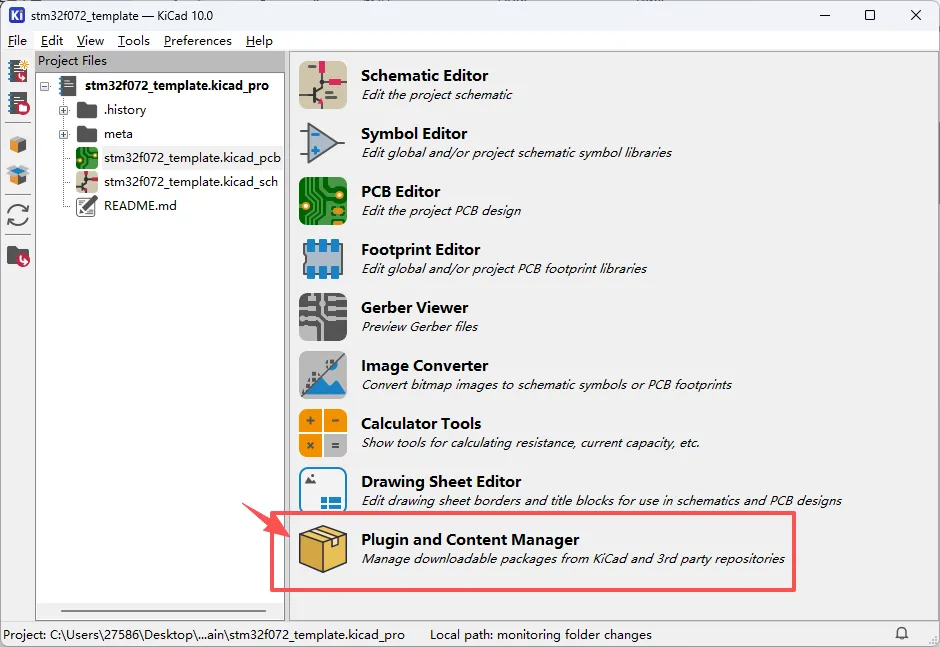Click .history folder icon in tree

click(87, 110)
